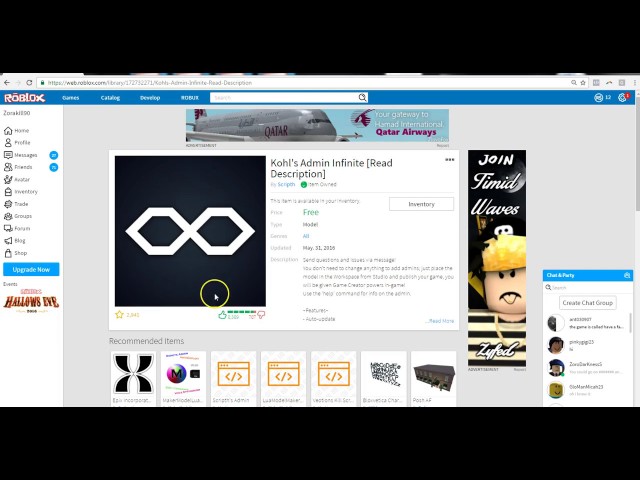This screenshot has width=640, height=480.
Task: Click the Kohl's Admin Infinite model thumbnail
Action: pos(190,231)
